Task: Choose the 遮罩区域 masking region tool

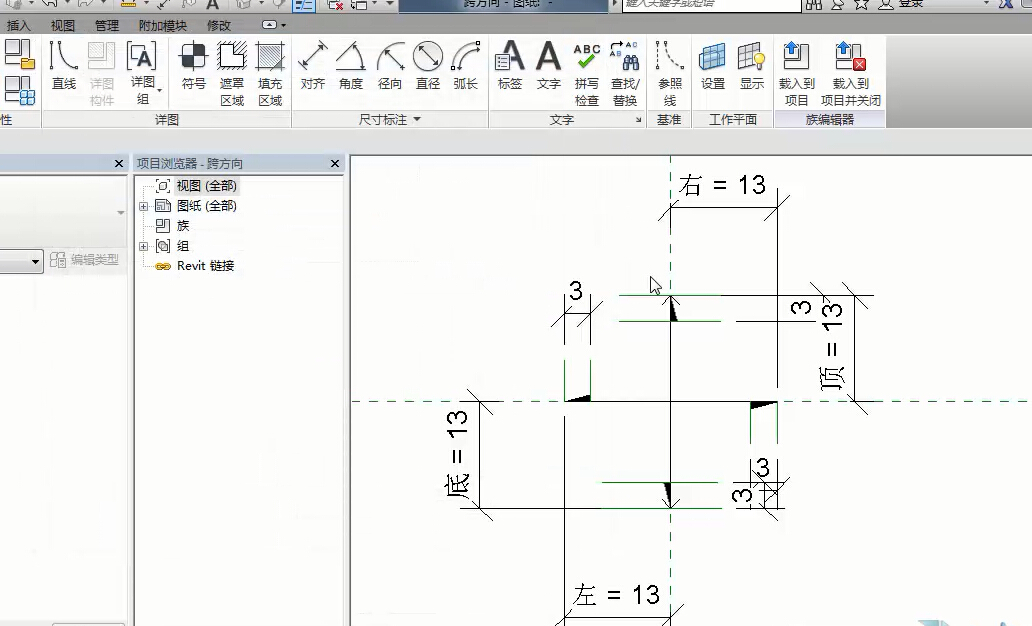Action: coord(232,72)
